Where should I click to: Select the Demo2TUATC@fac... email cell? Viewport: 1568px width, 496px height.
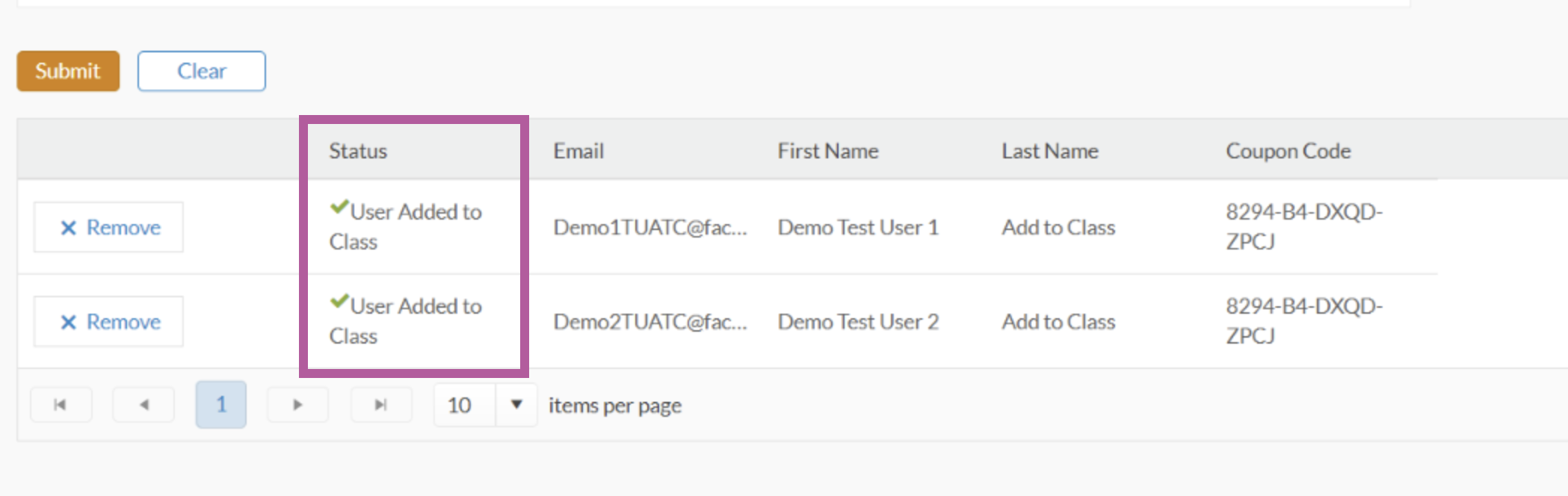(650, 322)
